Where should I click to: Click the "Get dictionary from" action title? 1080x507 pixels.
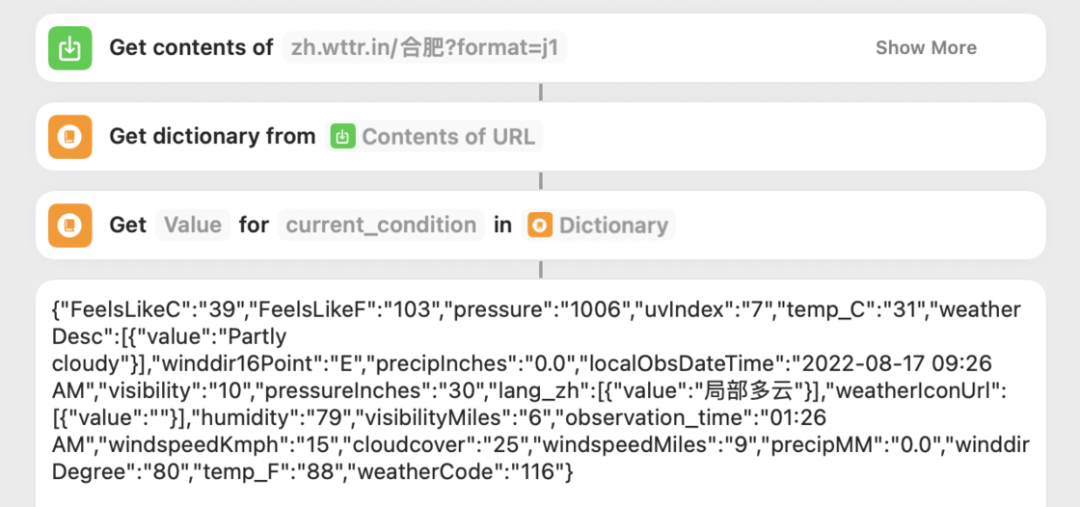pyautogui.click(x=212, y=136)
